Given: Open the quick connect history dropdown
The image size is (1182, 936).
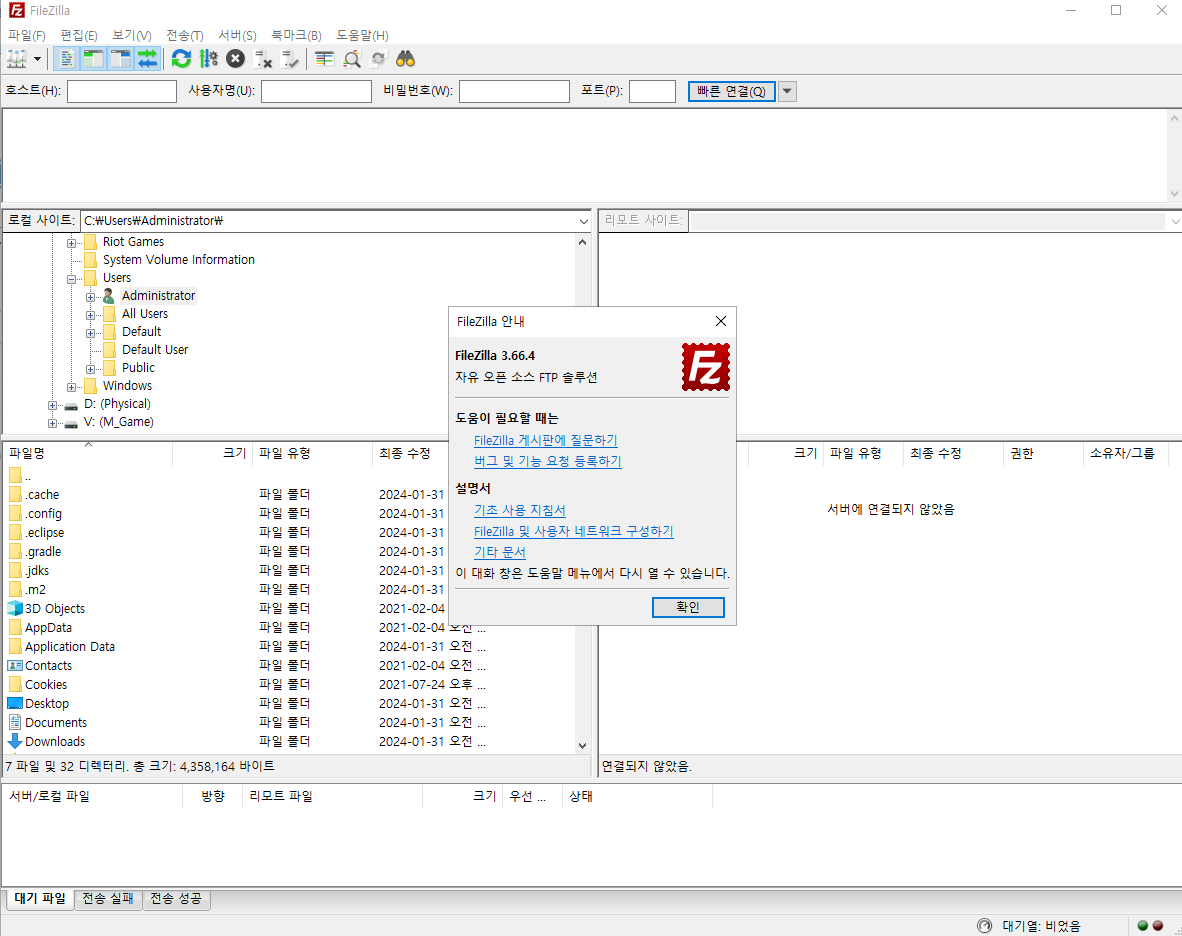Looking at the screenshot, I should 787,91.
